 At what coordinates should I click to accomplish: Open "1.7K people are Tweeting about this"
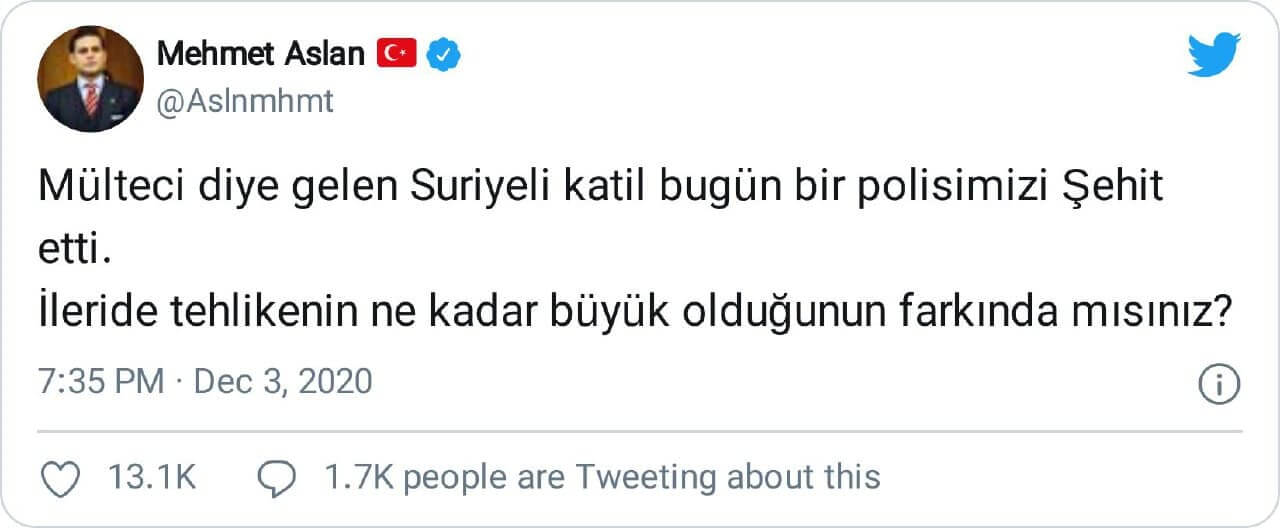(x=602, y=478)
